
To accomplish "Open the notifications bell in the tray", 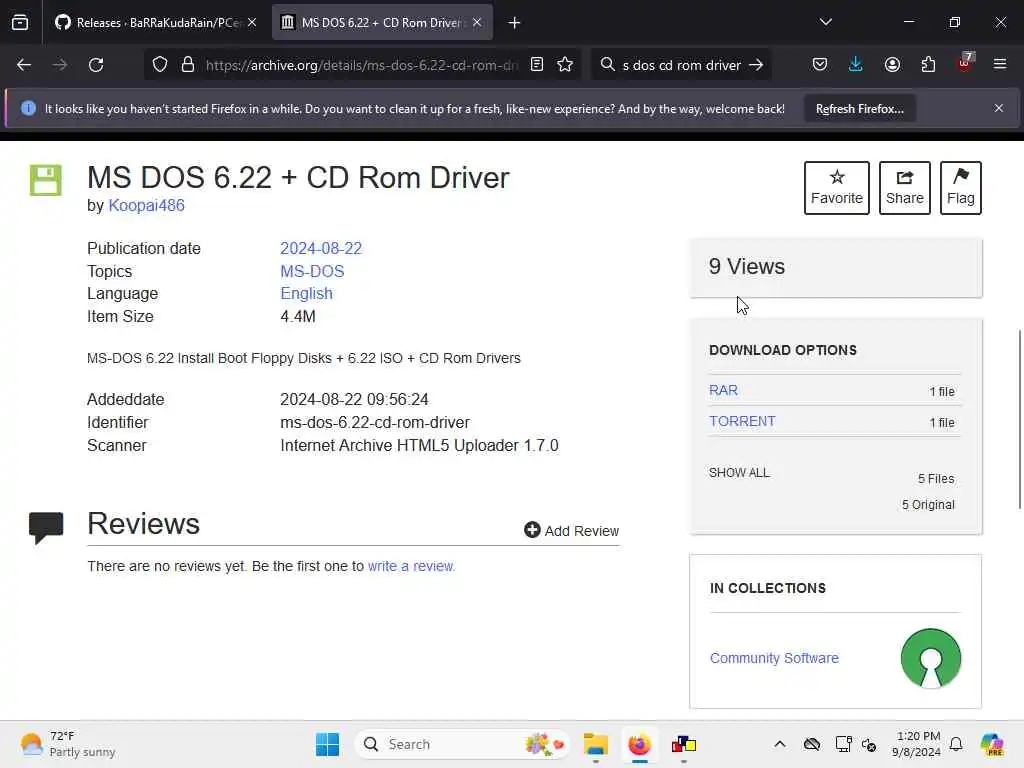I will coord(956,744).
